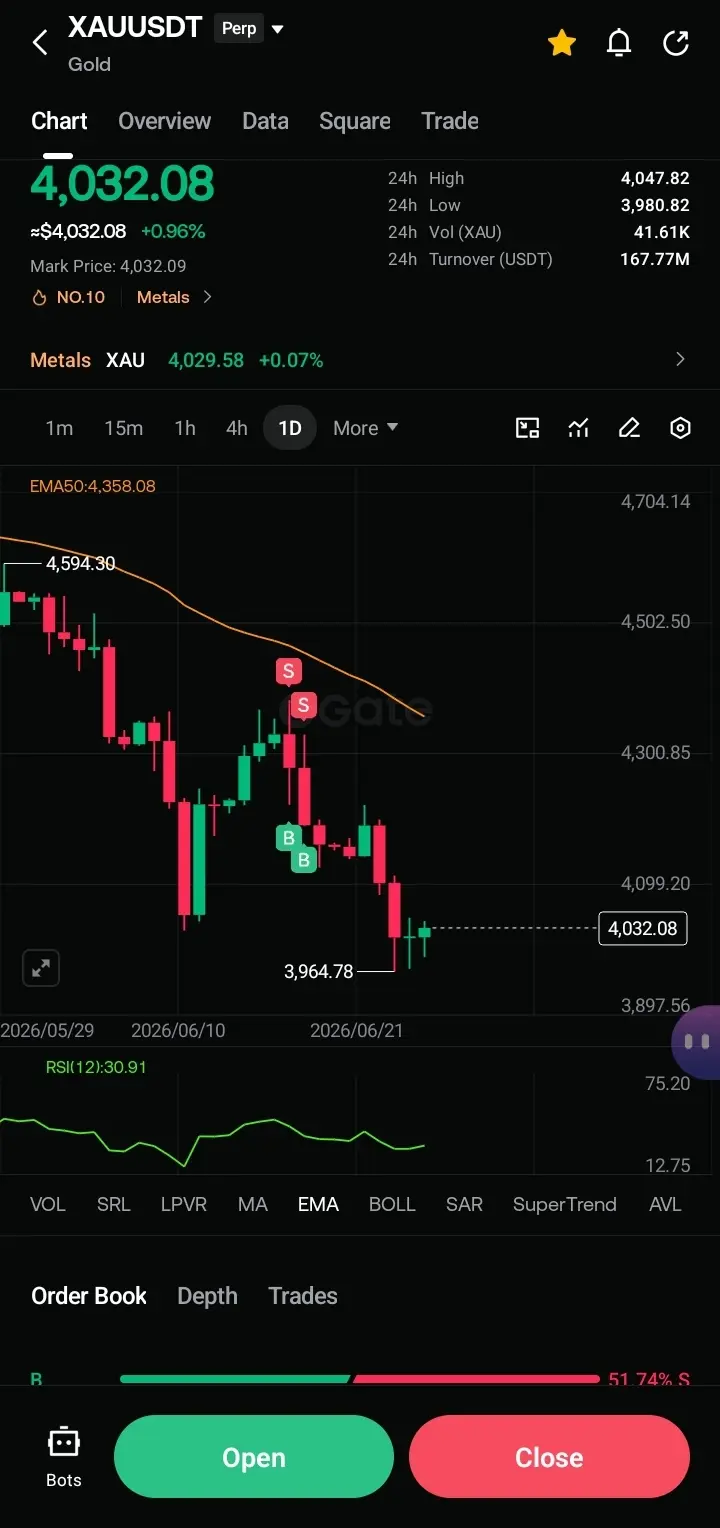Toggle the SRL indicator
The image size is (720, 1528).
pos(113,1204)
